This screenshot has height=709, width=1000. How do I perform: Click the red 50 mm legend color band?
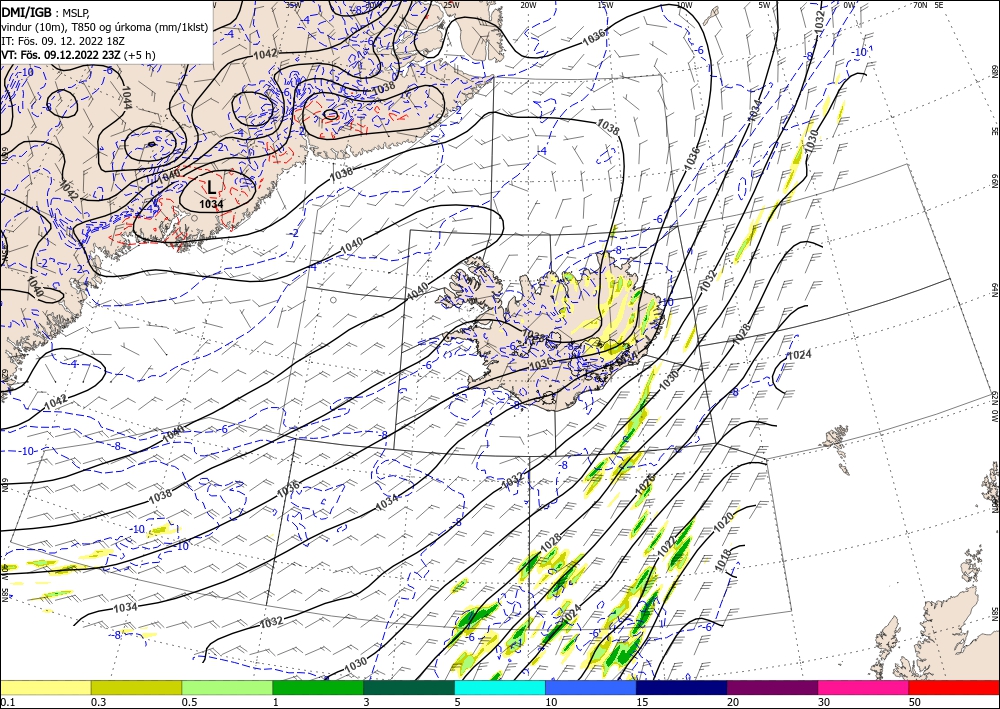(954, 687)
